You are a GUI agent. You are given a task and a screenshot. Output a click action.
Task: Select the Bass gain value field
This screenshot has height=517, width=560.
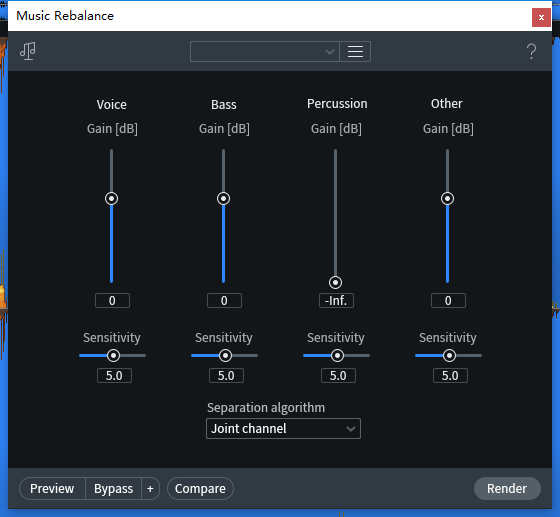[224, 301]
